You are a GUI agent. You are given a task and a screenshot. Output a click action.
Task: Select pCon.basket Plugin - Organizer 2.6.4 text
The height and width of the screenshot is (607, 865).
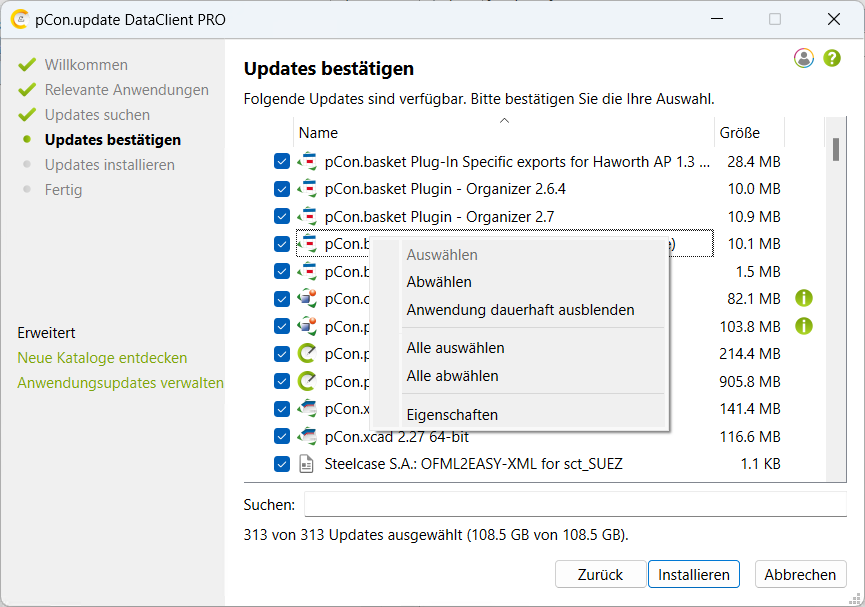coord(445,189)
